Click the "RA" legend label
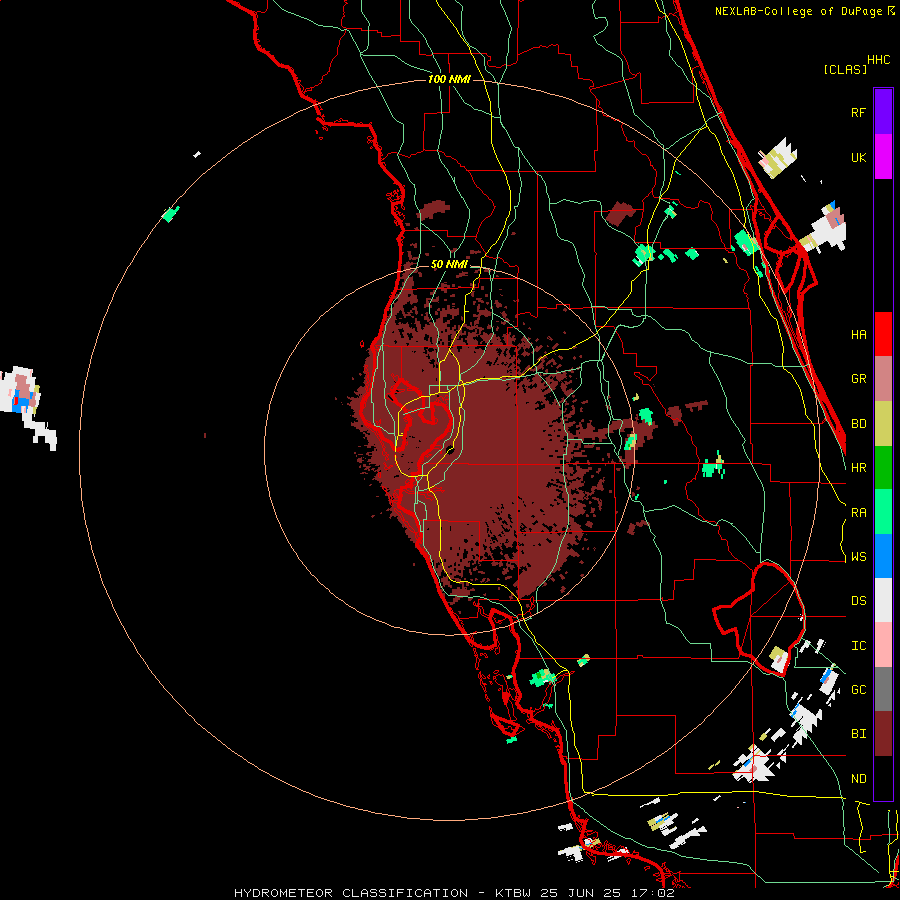The image size is (900, 900). pos(859,513)
